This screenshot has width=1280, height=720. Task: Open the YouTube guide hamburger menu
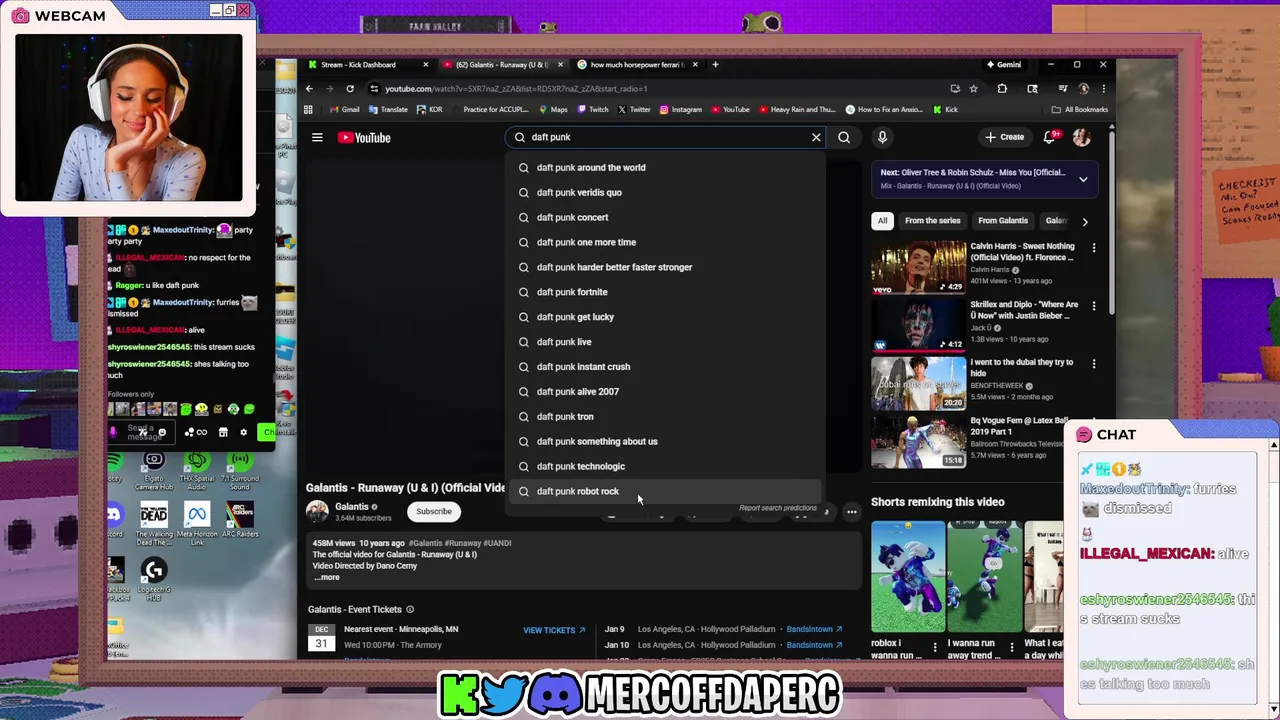(x=317, y=137)
